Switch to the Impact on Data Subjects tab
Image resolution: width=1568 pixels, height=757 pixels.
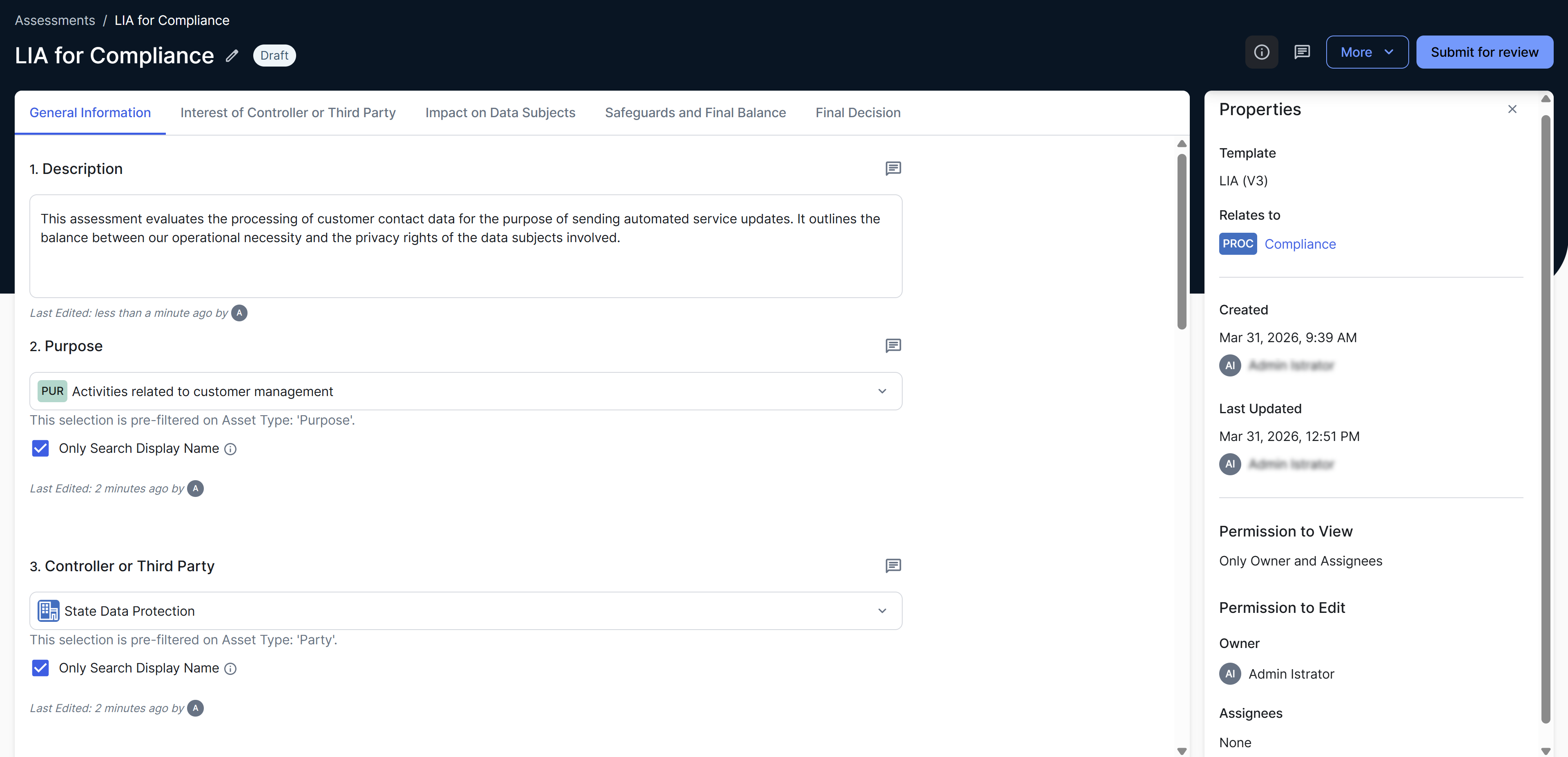pyautogui.click(x=500, y=112)
